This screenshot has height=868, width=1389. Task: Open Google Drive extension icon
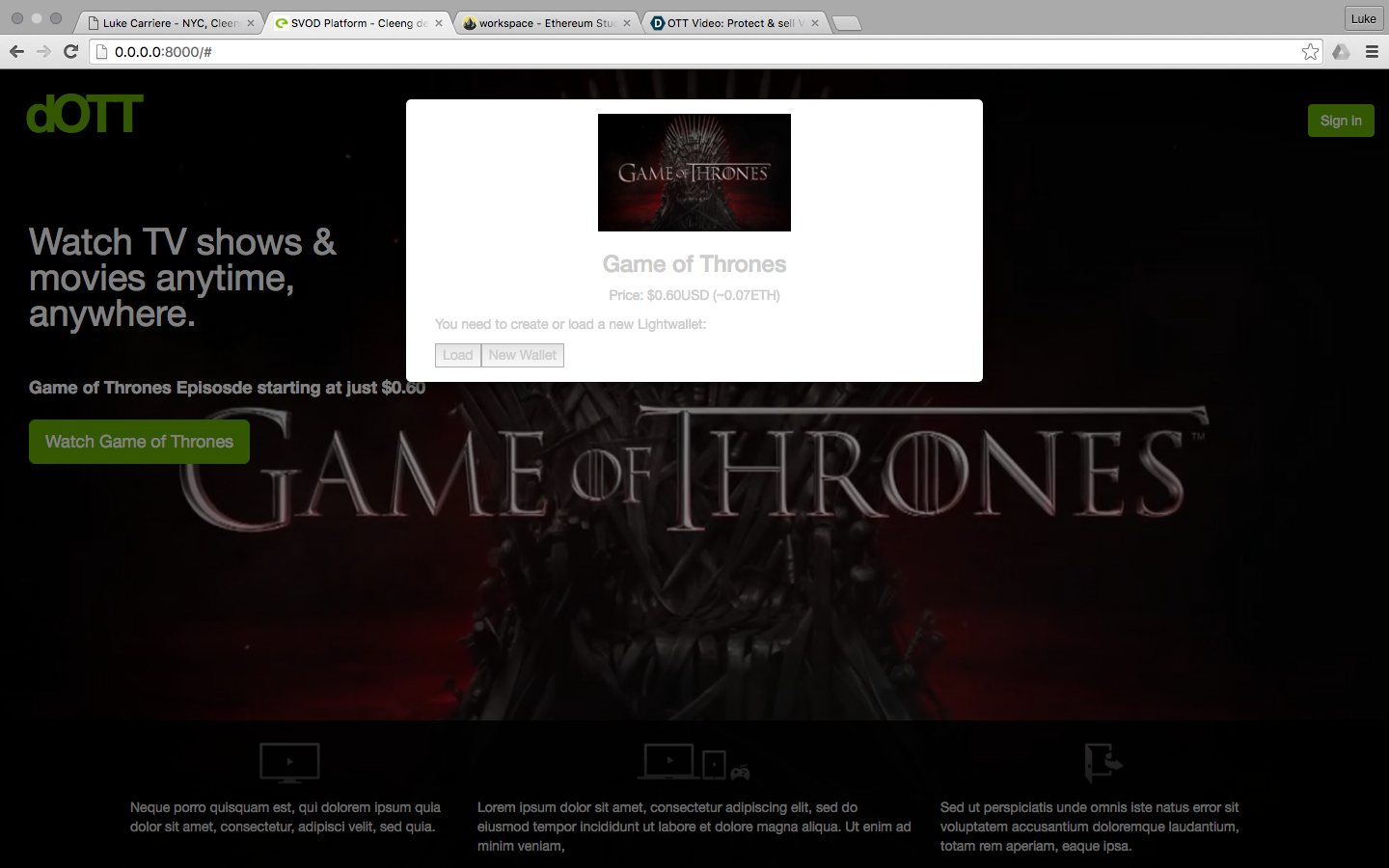click(x=1341, y=52)
